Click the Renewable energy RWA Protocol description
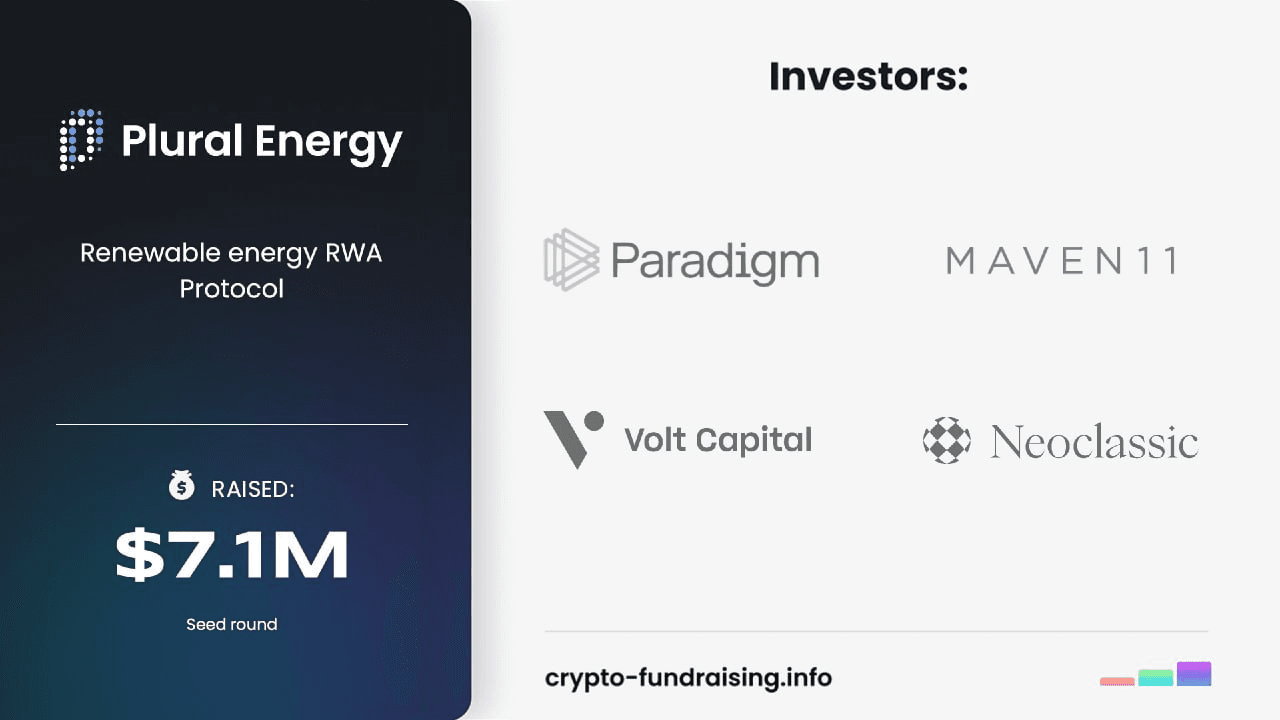The image size is (1280, 720). pos(231,271)
